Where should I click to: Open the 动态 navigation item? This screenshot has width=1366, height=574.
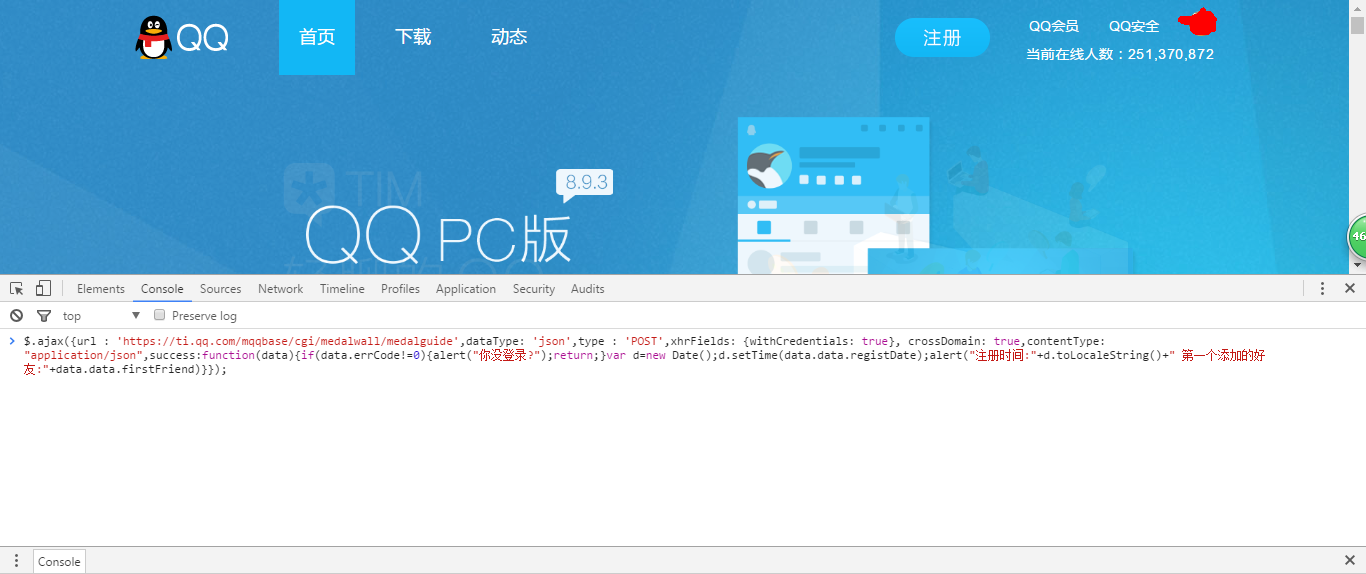509,37
